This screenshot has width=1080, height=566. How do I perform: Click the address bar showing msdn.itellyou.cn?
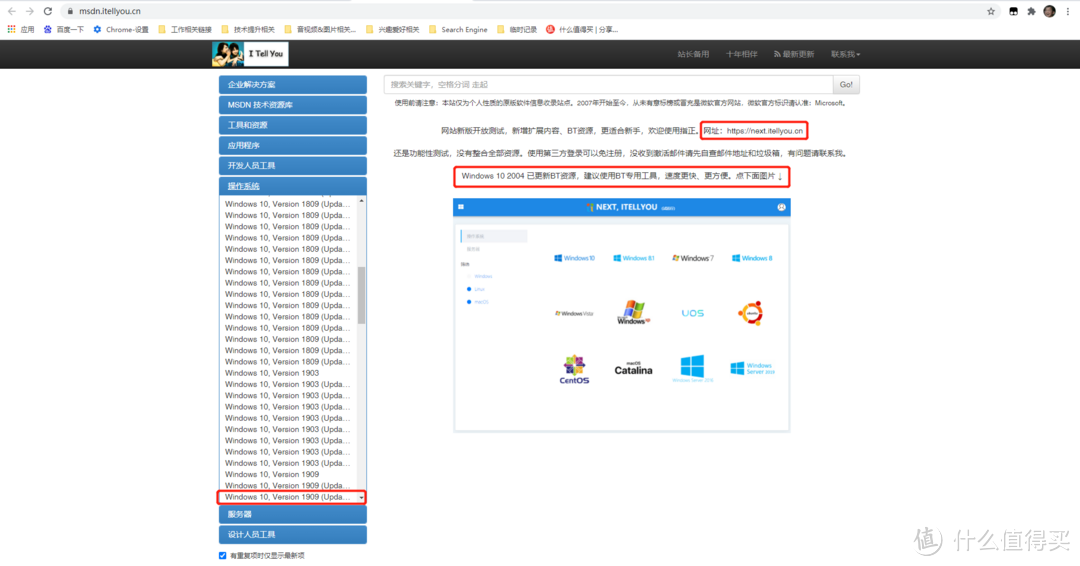(523, 11)
